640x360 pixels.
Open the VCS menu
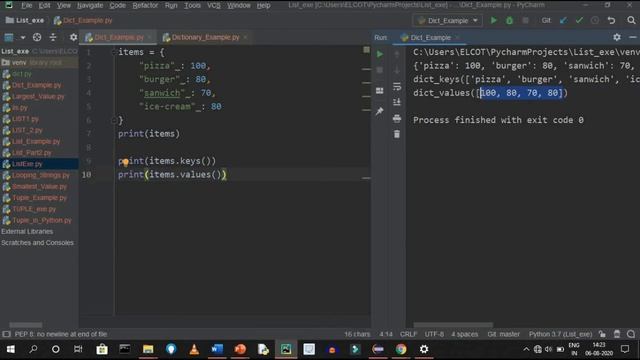point(213,5)
